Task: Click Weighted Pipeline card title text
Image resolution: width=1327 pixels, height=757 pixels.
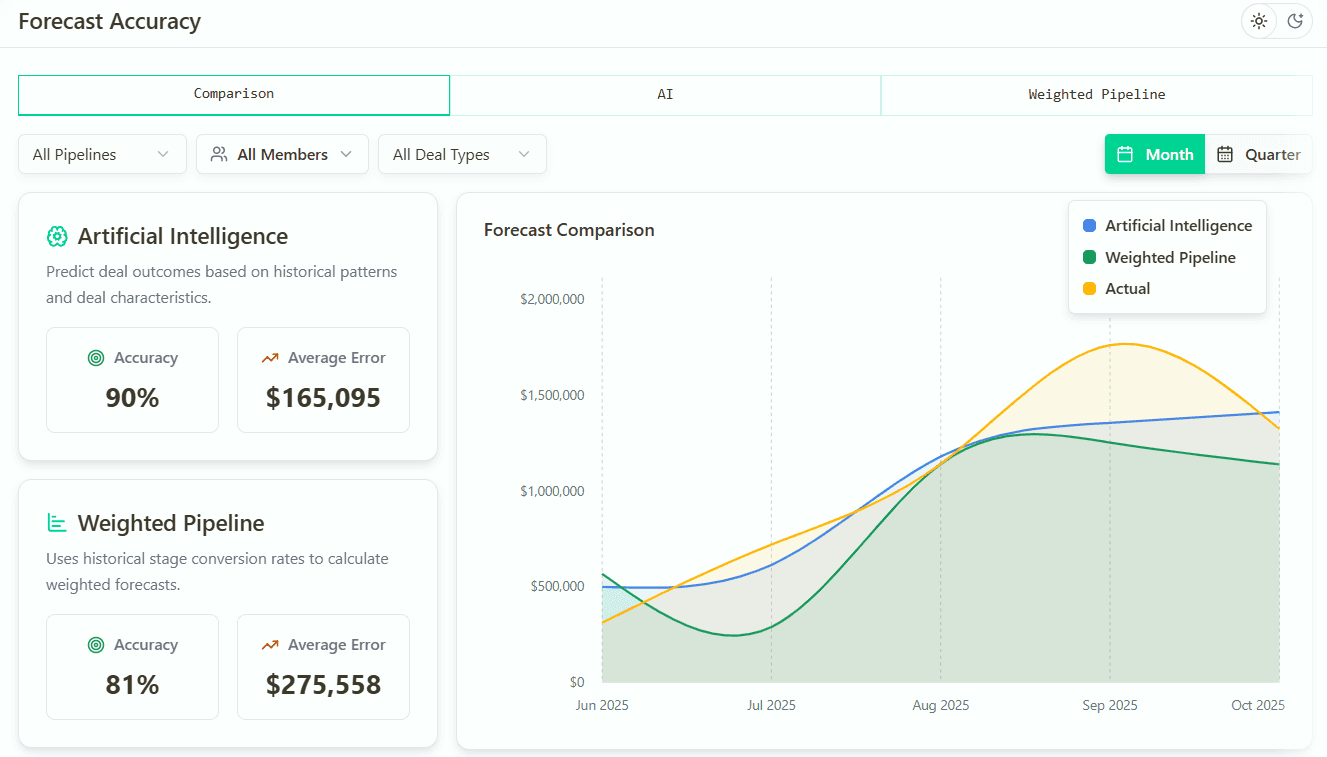Action: [171, 523]
